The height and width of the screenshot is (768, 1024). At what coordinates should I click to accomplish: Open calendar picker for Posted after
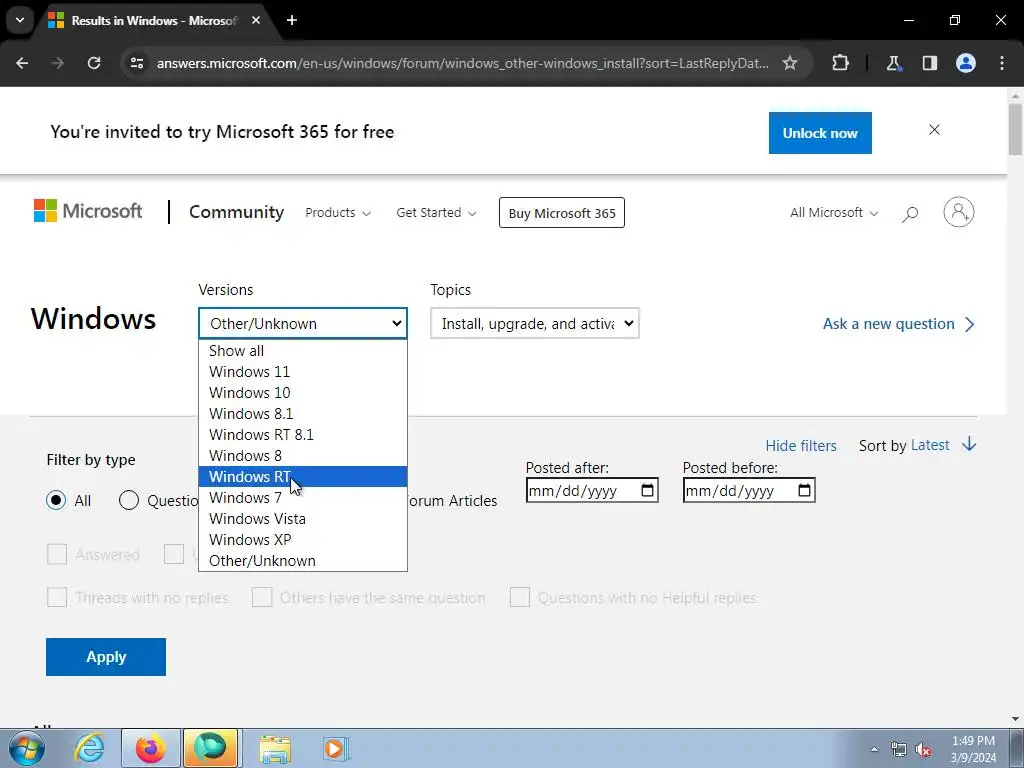coord(647,490)
